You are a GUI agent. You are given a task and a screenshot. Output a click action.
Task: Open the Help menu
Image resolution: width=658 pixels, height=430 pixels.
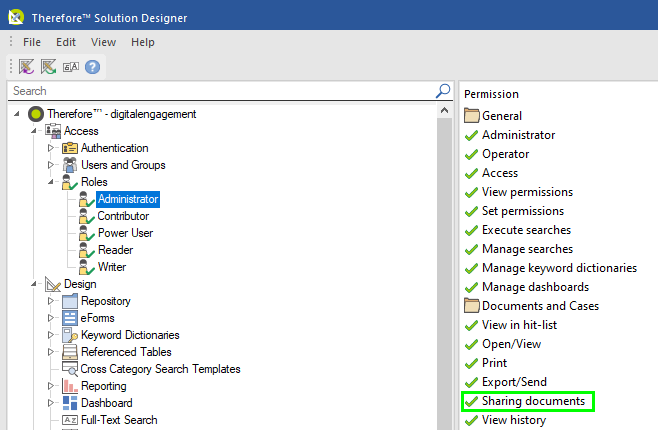click(x=143, y=42)
